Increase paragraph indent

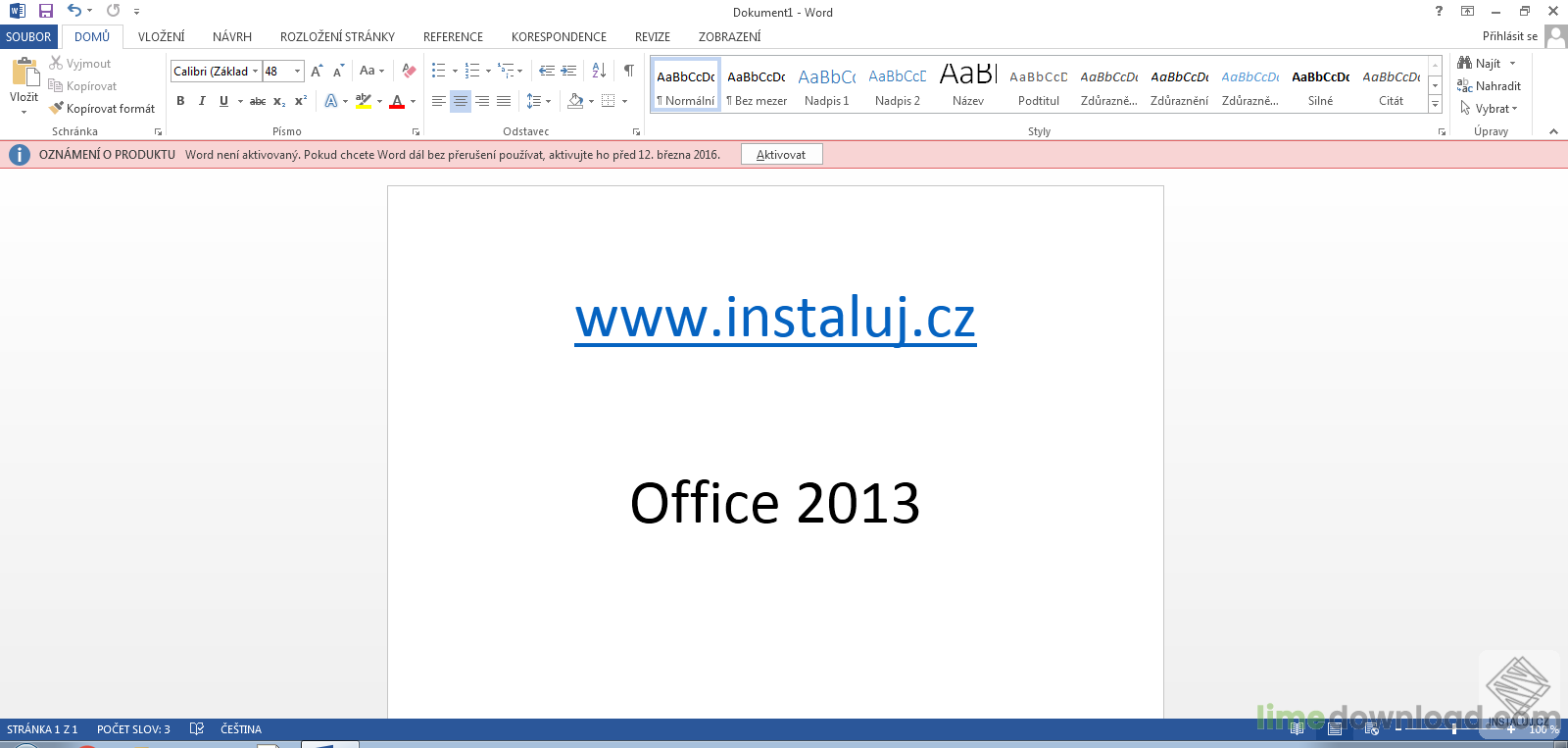(x=568, y=71)
